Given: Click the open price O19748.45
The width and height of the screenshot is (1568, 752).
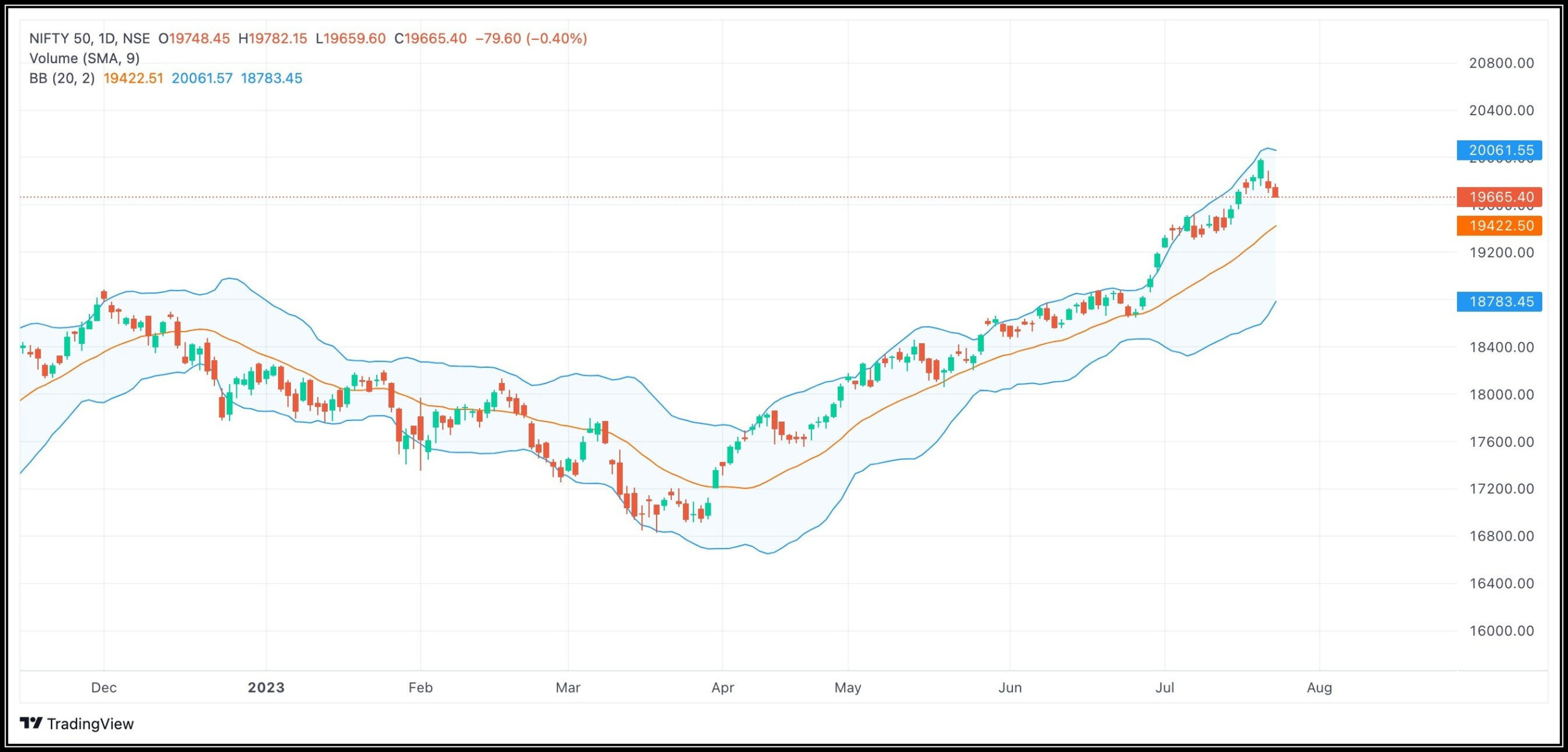Looking at the screenshot, I should [194, 39].
